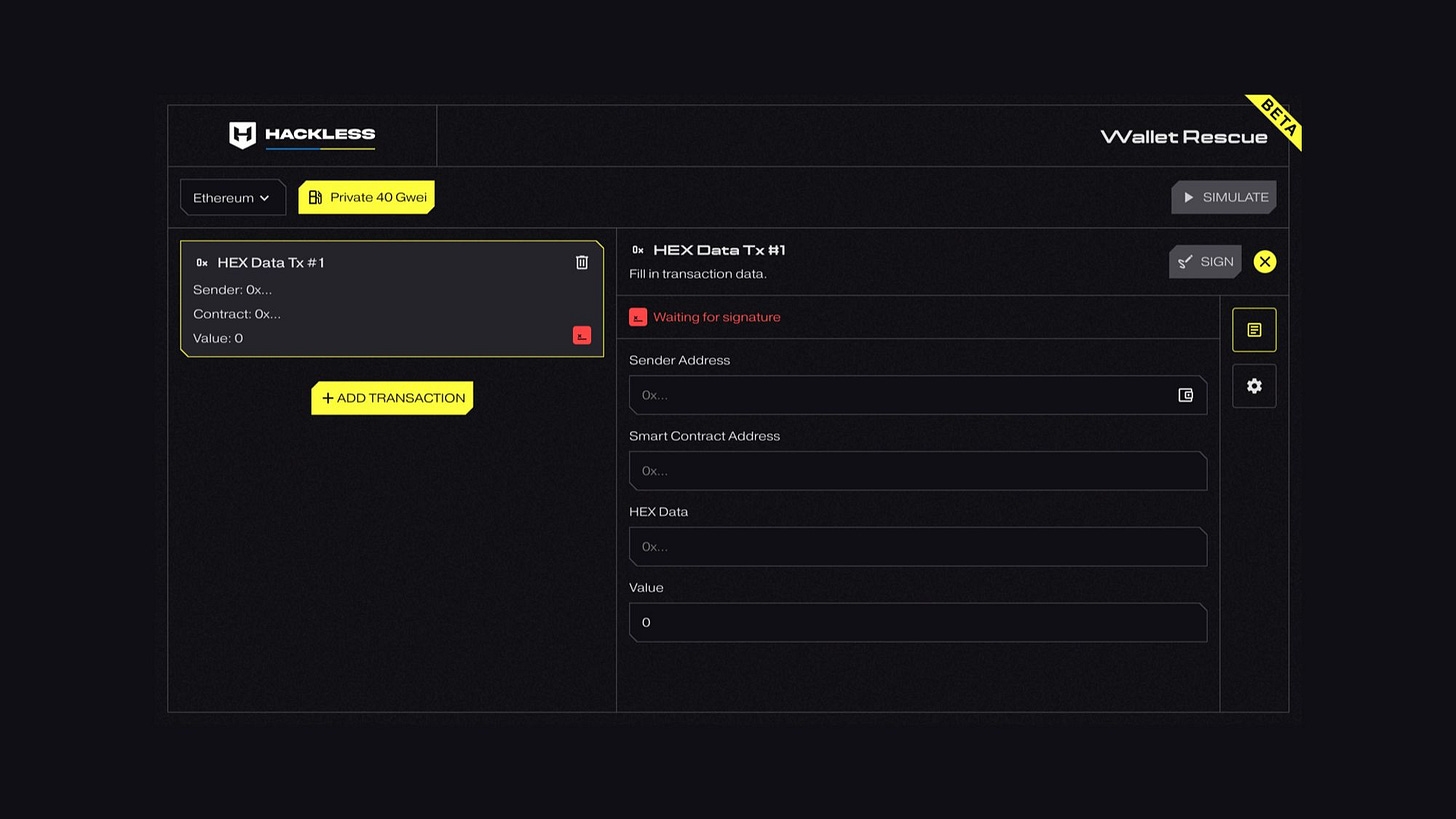Close the transaction editor with yellow X
1456x819 pixels.
click(1265, 262)
